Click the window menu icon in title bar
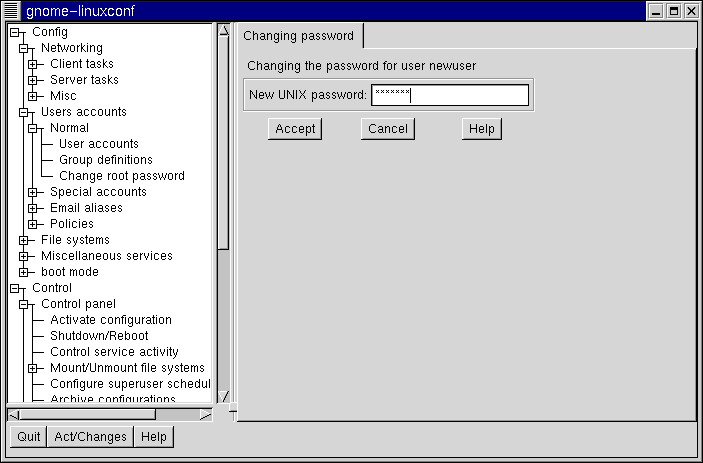 11,10
